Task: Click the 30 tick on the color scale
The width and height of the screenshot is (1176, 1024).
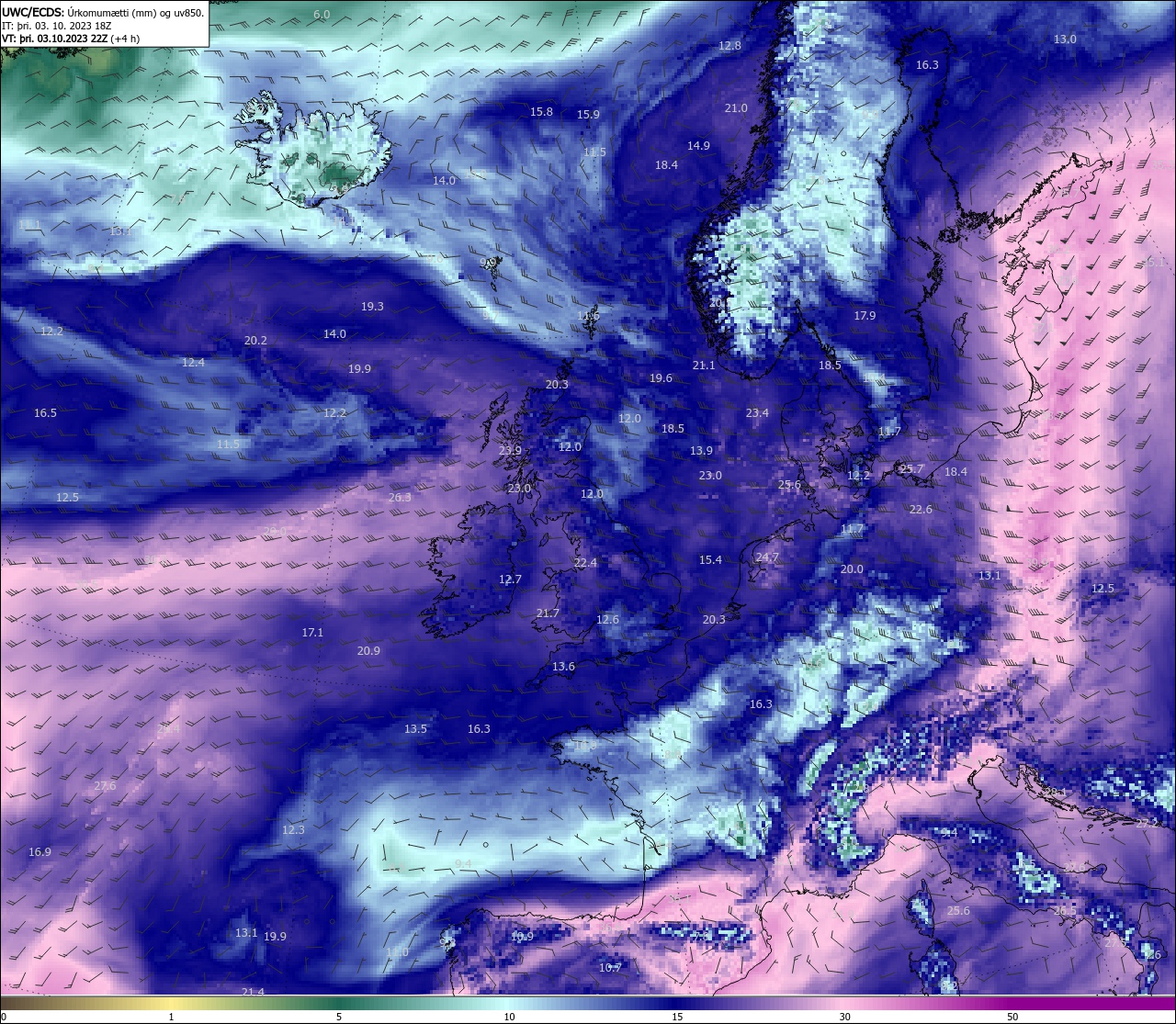Action: [x=844, y=1017]
